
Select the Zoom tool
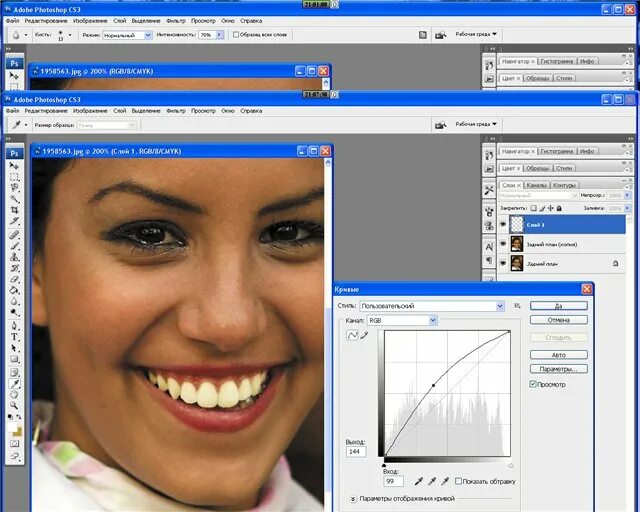tap(14, 406)
